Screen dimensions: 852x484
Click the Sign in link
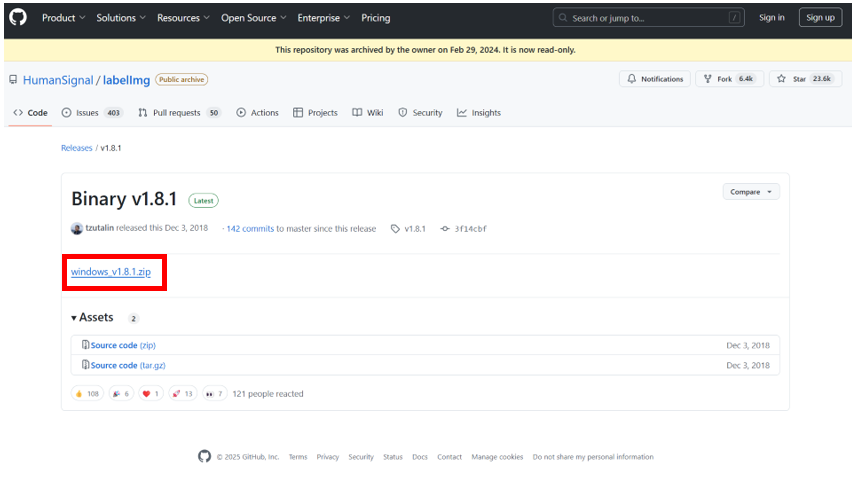772,17
